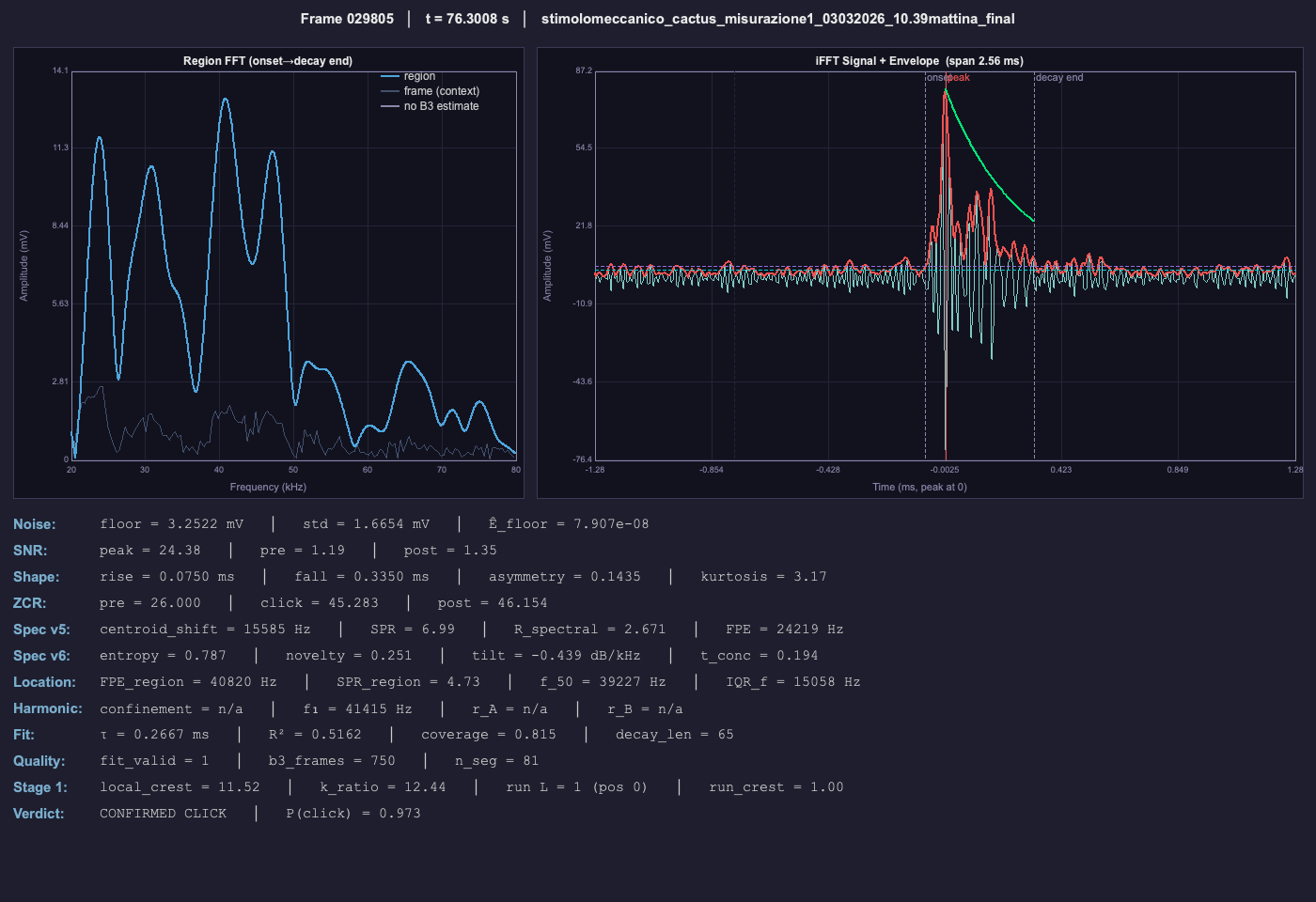Click the timestamp t = 76.3008 s
Viewport: 1316px width, 902px height.
pos(467,19)
